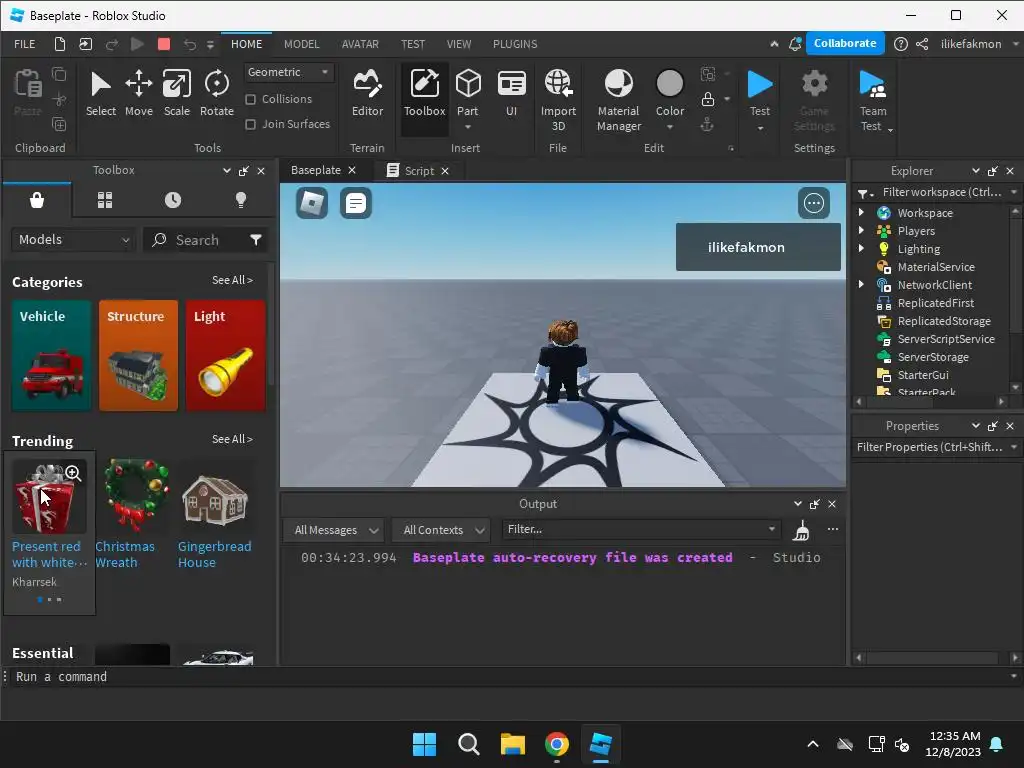Click the Roblox menu icon in viewport
The height and width of the screenshot is (768, 1024).
312,203
